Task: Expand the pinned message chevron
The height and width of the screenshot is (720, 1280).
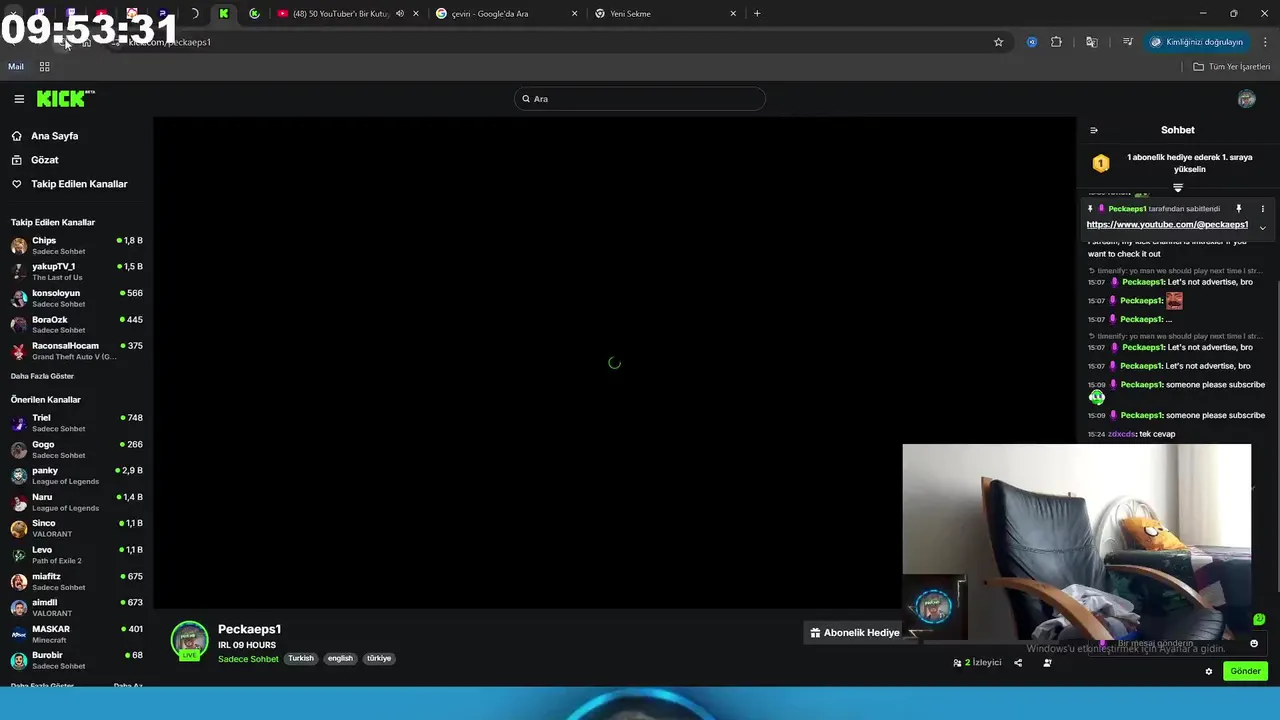Action: tap(1262, 227)
